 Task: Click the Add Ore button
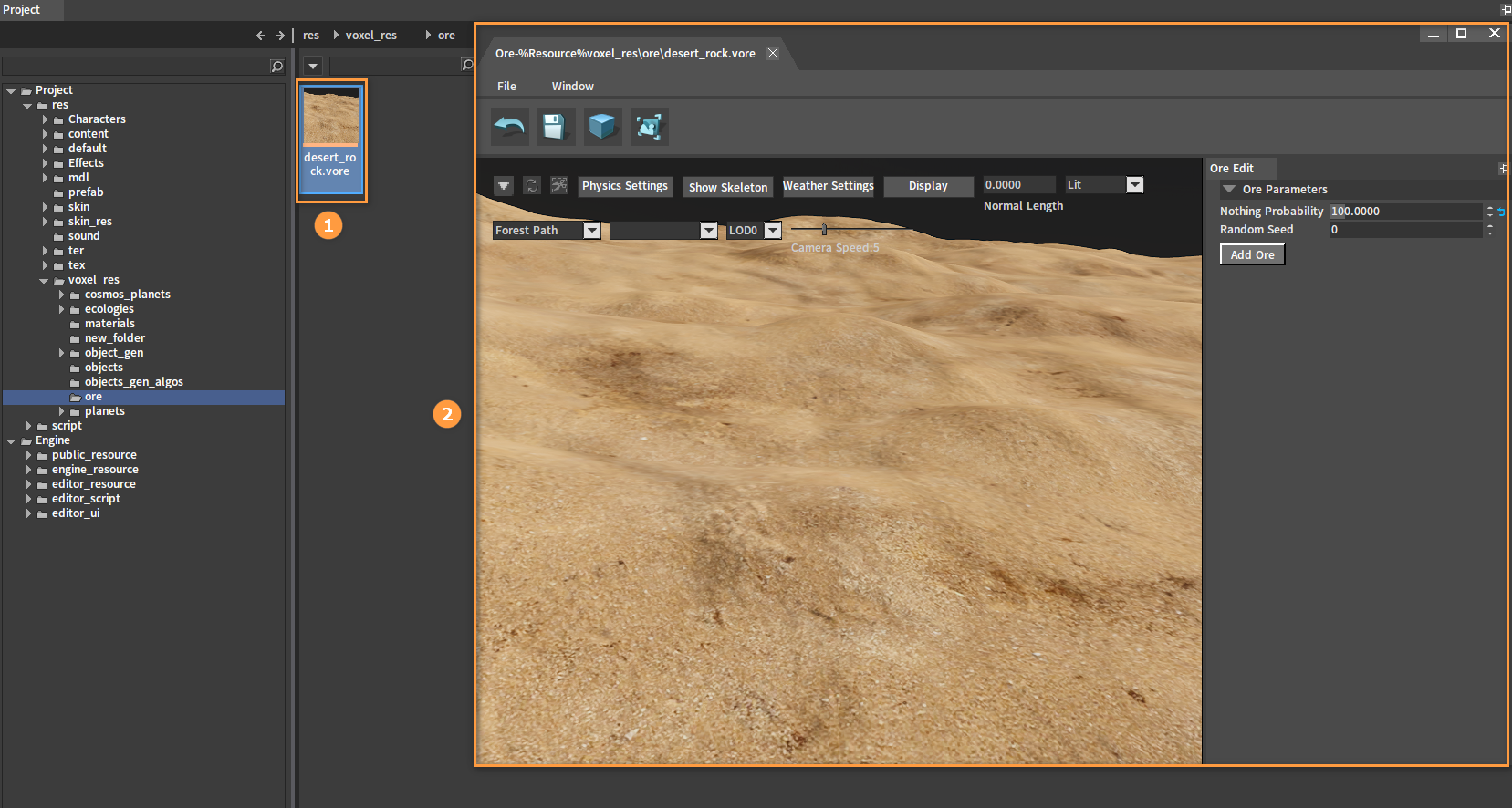pyautogui.click(x=1252, y=255)
